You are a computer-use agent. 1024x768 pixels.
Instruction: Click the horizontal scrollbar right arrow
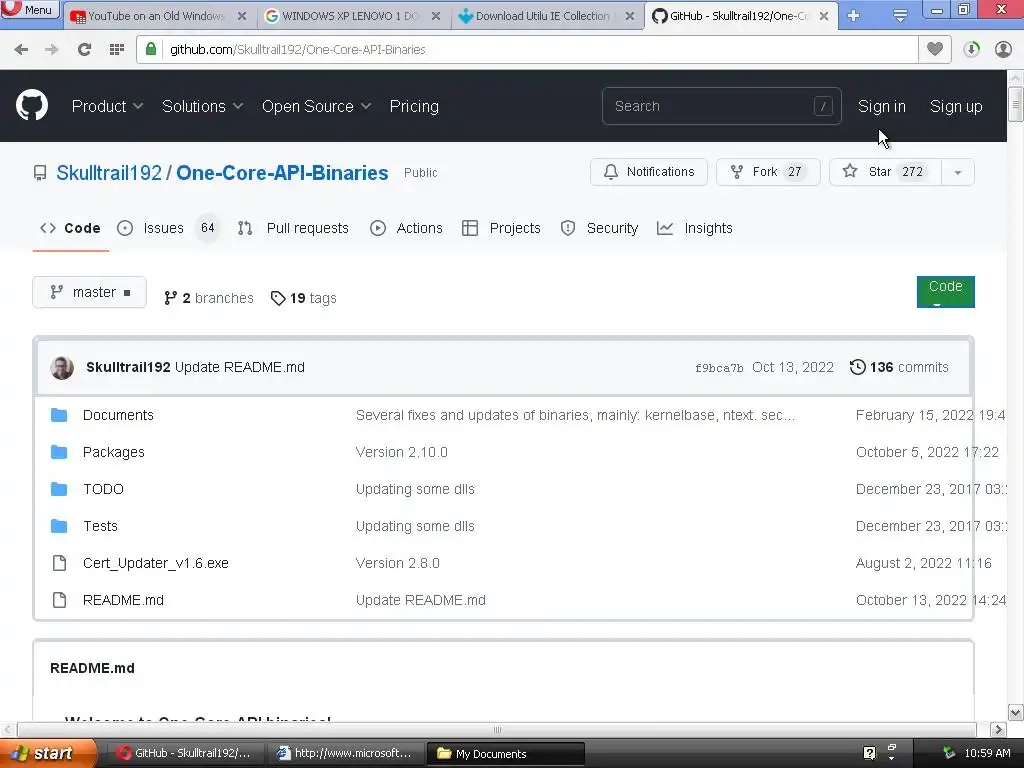998,729
